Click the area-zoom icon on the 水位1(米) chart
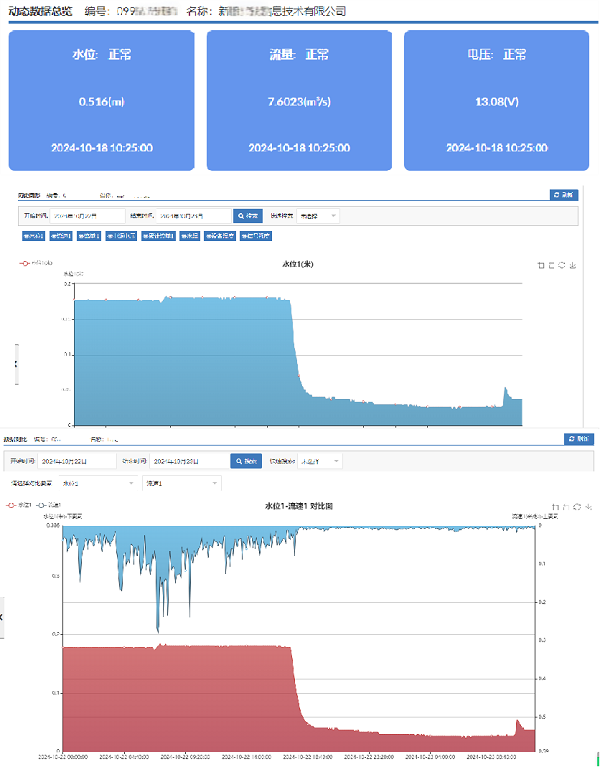Image resolution: width=600 pixels, height=767 pixels. point(540,265)
